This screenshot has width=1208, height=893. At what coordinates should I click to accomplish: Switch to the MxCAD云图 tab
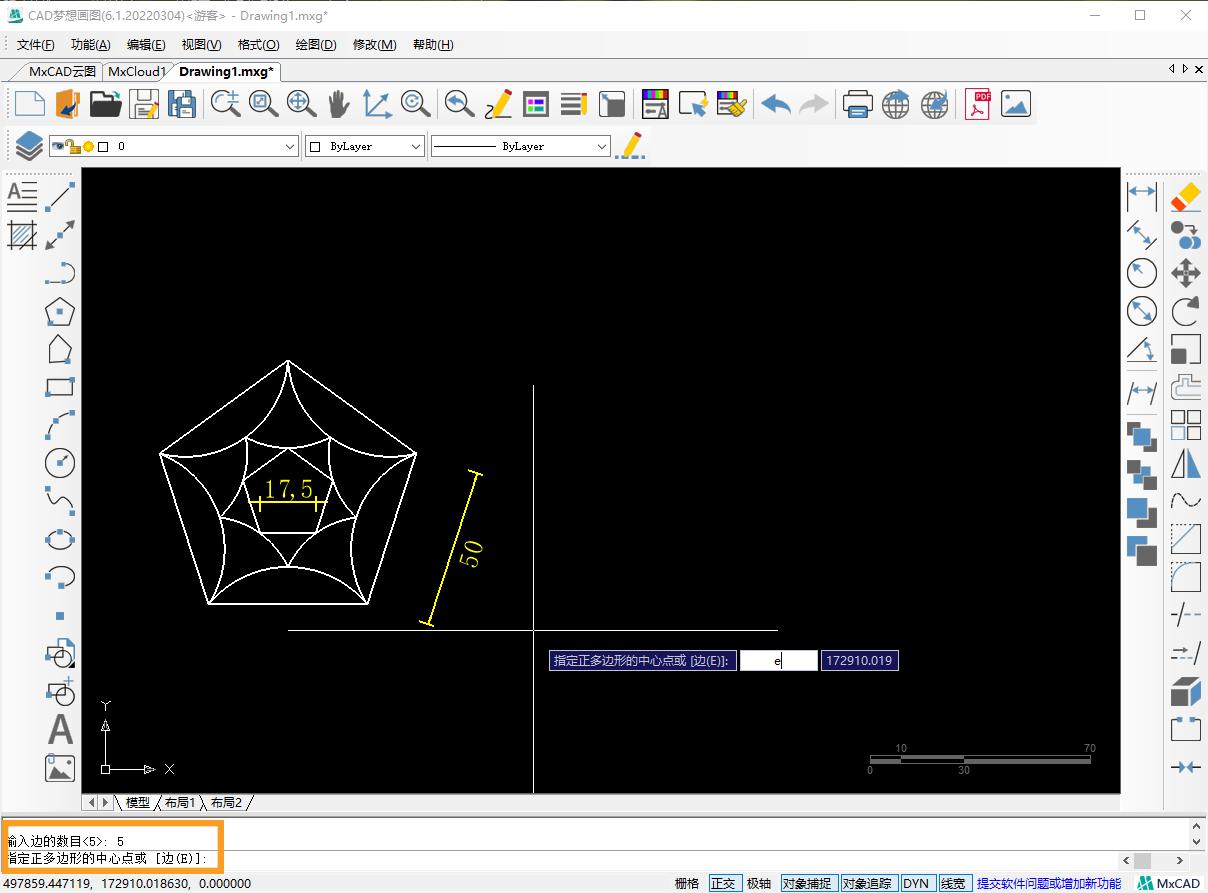pos(62,71)
